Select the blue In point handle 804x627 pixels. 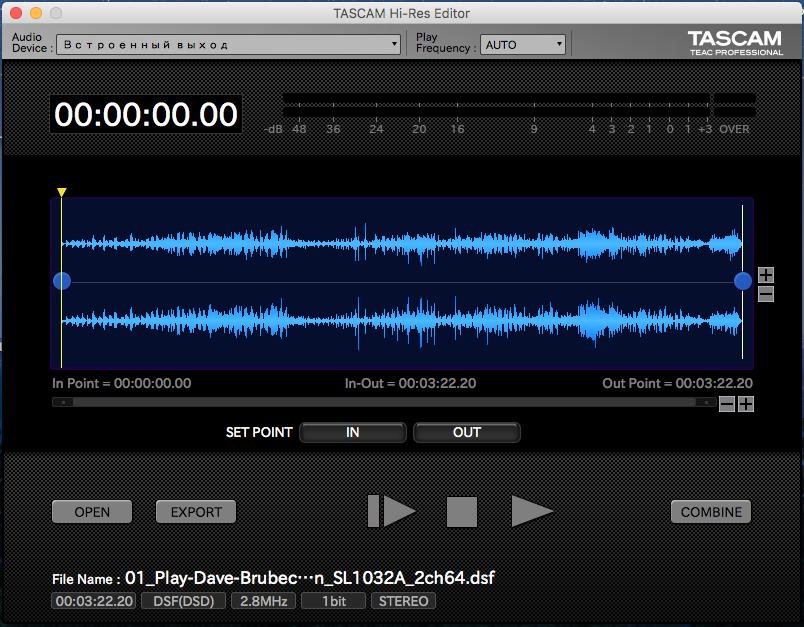62,281
